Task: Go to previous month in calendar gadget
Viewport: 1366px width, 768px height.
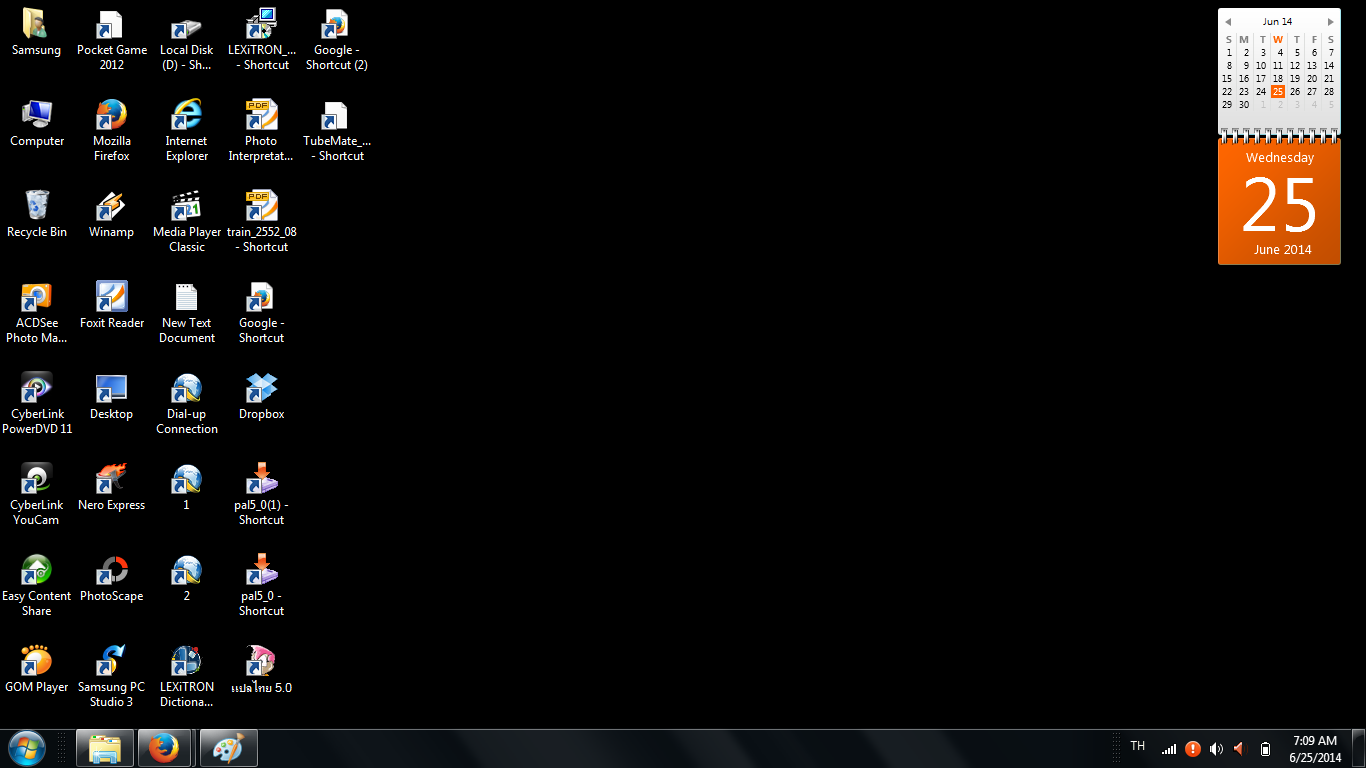Action: tap(1228, 22)
